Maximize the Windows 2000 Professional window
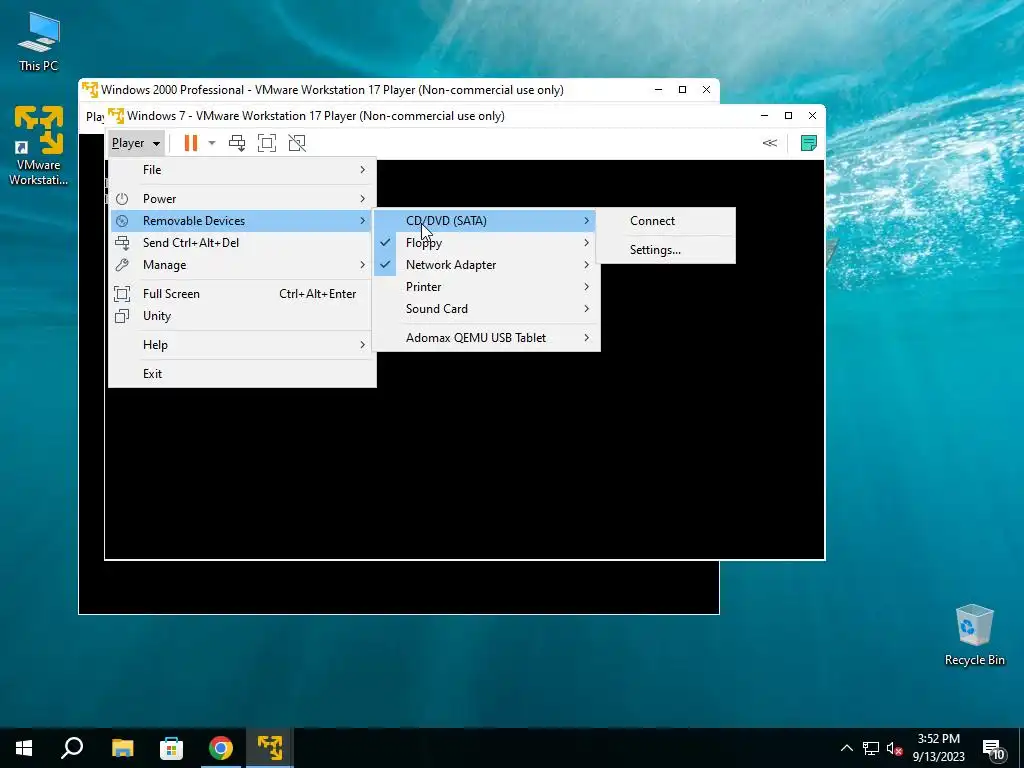1024x768 pixels. click(682, 89)
